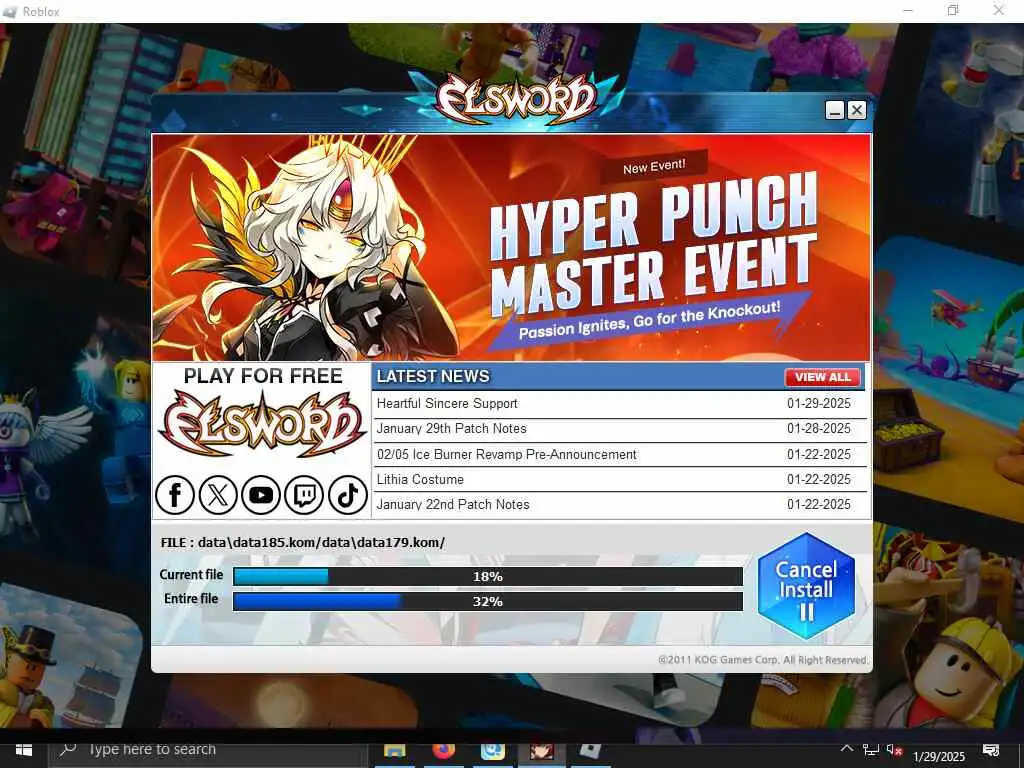Minimize the Elsword launcher window
The width and height of the screenshot is (1024, 768).
click(835, 110)
